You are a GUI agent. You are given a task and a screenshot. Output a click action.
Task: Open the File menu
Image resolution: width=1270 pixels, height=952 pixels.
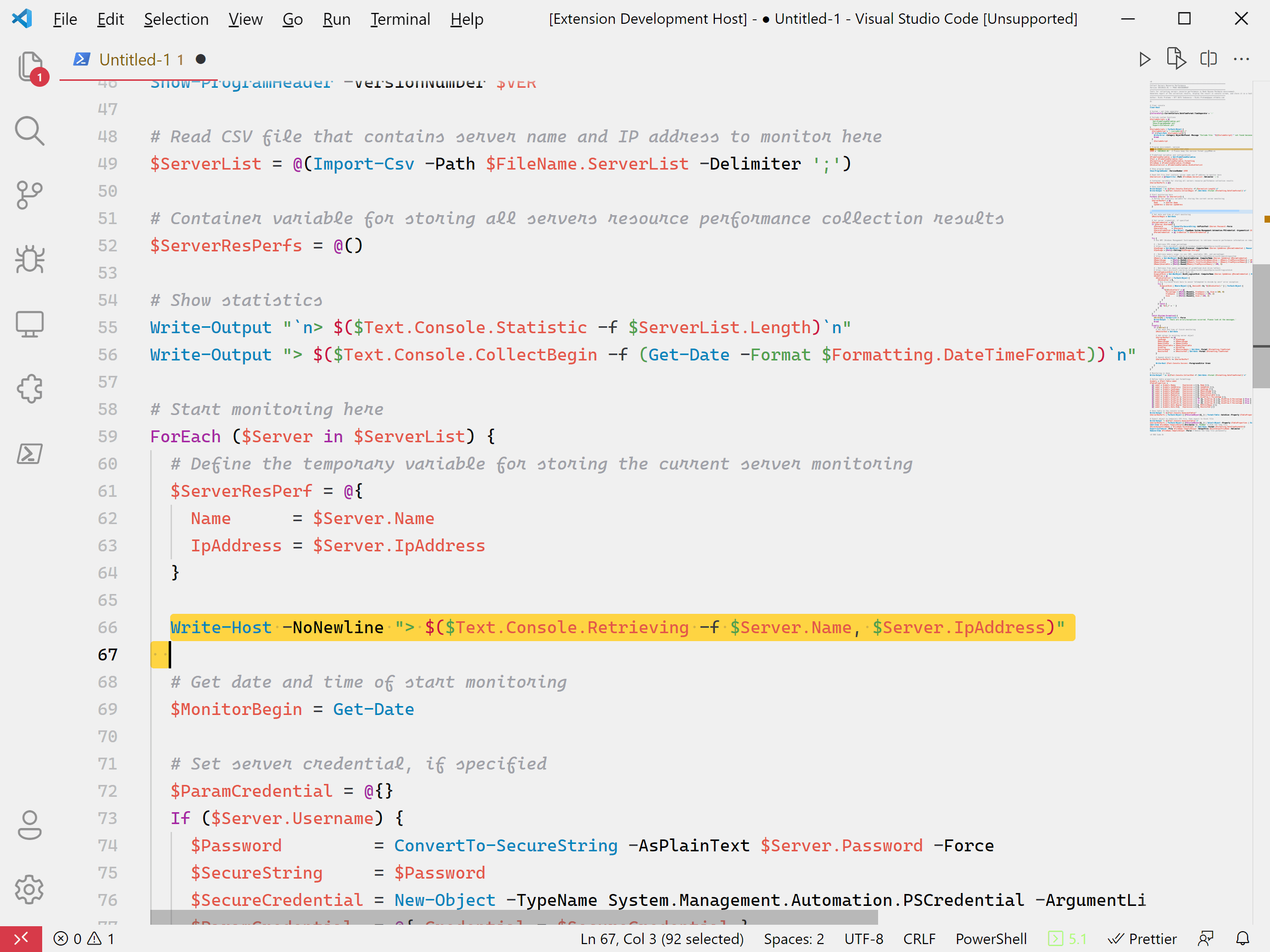click(x=65, y=19)
